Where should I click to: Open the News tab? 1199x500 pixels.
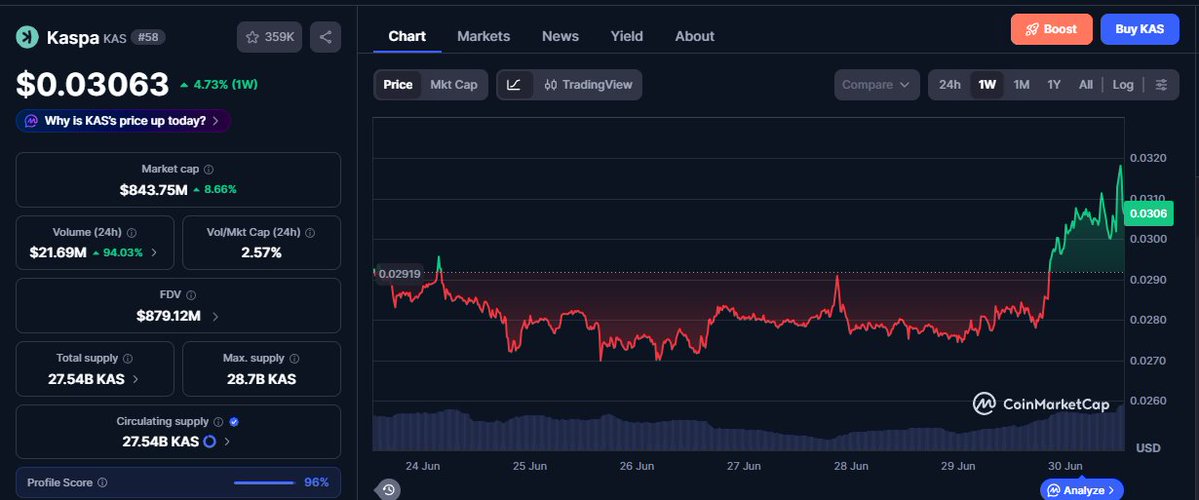(x=561, y=36)
